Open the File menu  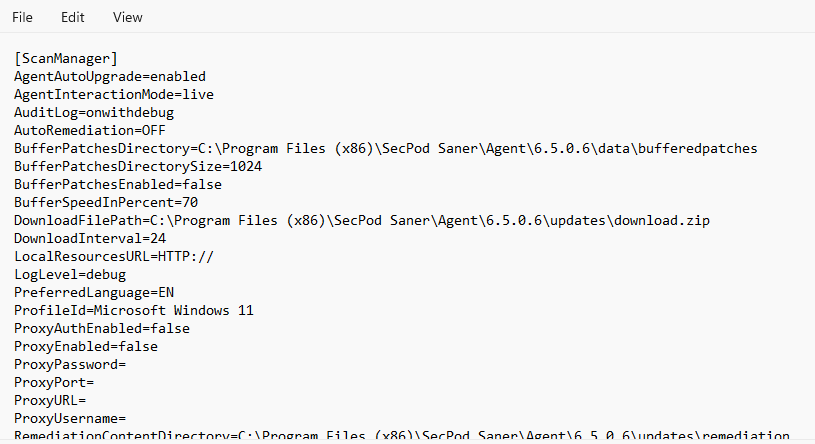tap(22, 17)
